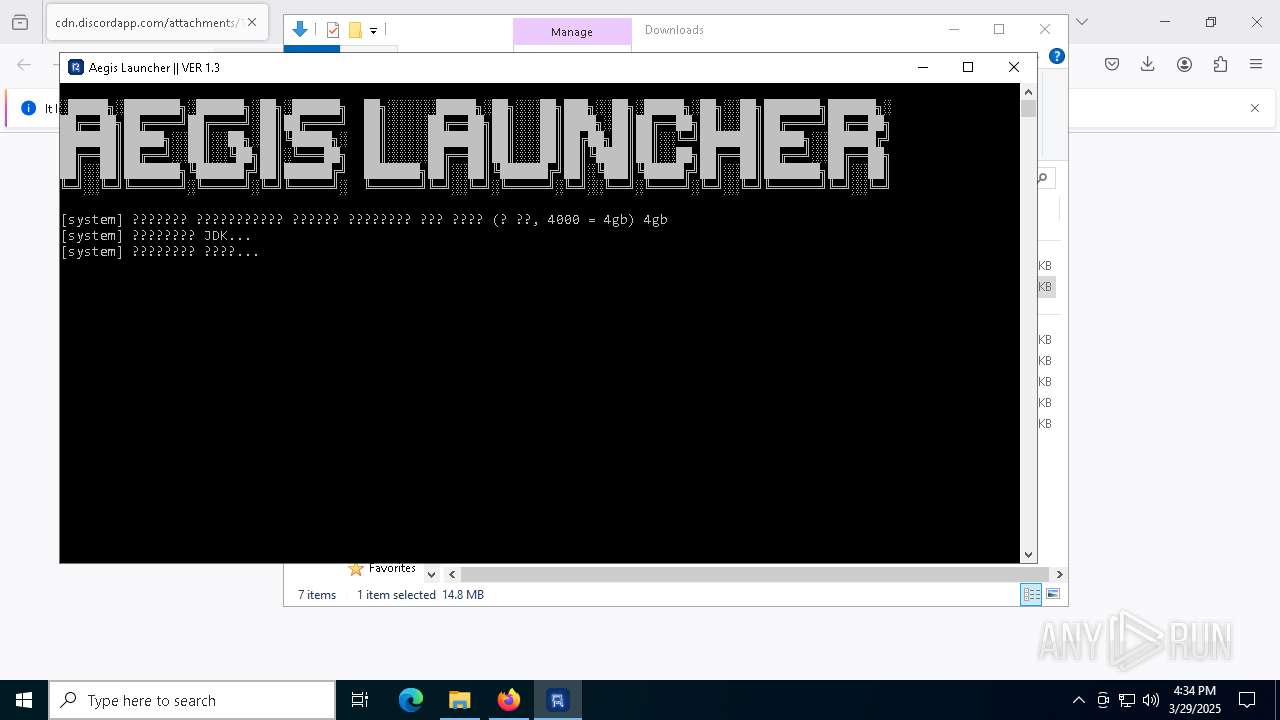This screenshot has height=720, width=1280.
Task: Open the Windows Start menu
Action: pos(24,700)
